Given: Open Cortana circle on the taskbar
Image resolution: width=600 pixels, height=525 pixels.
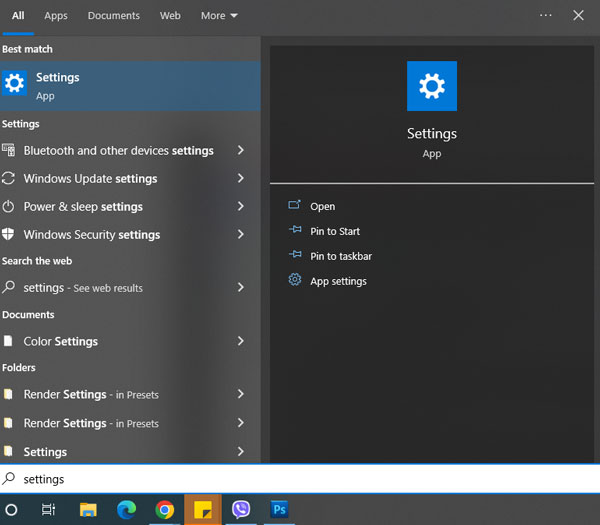Looking at the screenshot, I should pyautogui.click(x=11, y=510).
